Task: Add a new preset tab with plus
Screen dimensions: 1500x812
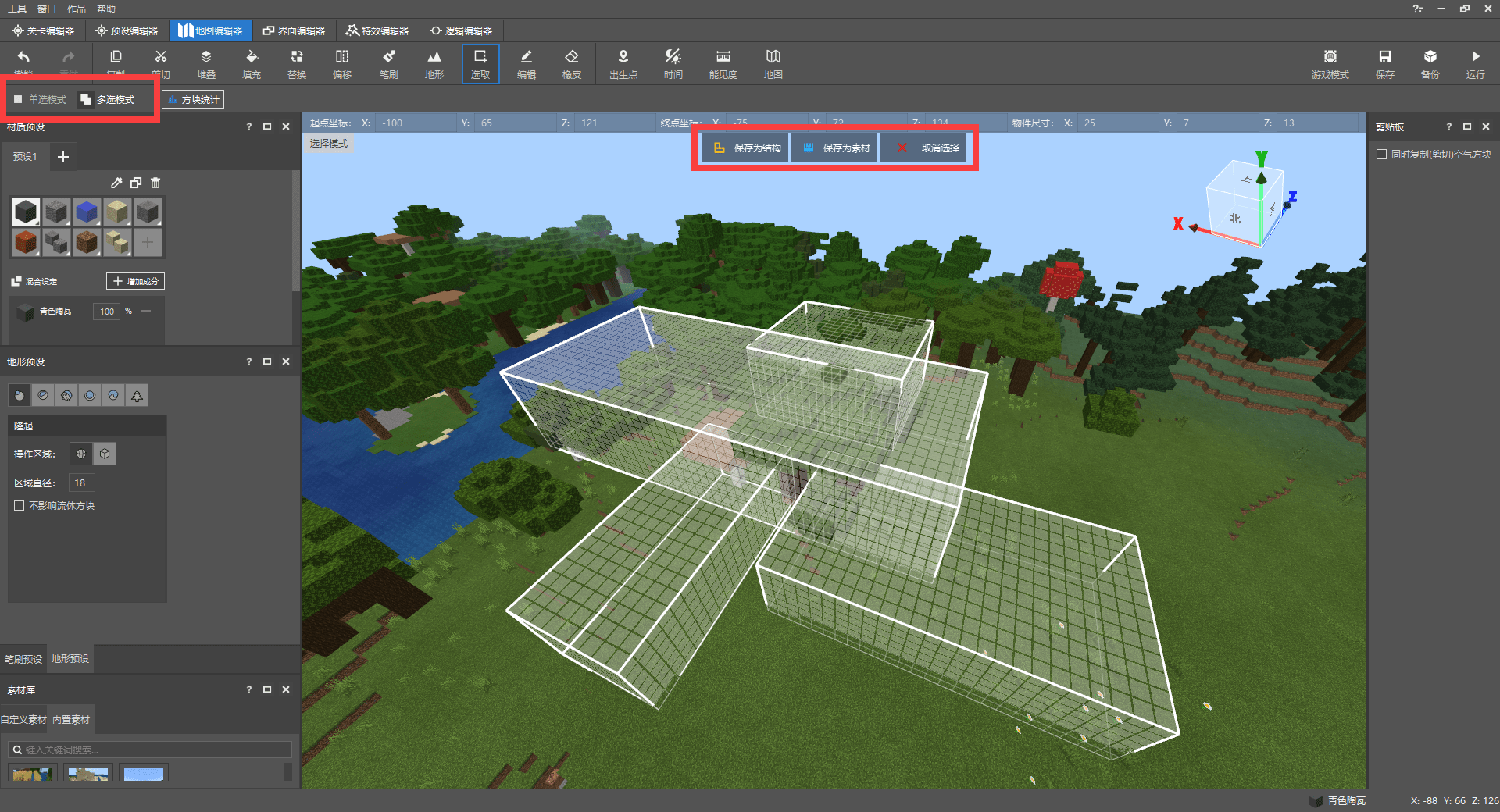Action: [x=63, y=157]
